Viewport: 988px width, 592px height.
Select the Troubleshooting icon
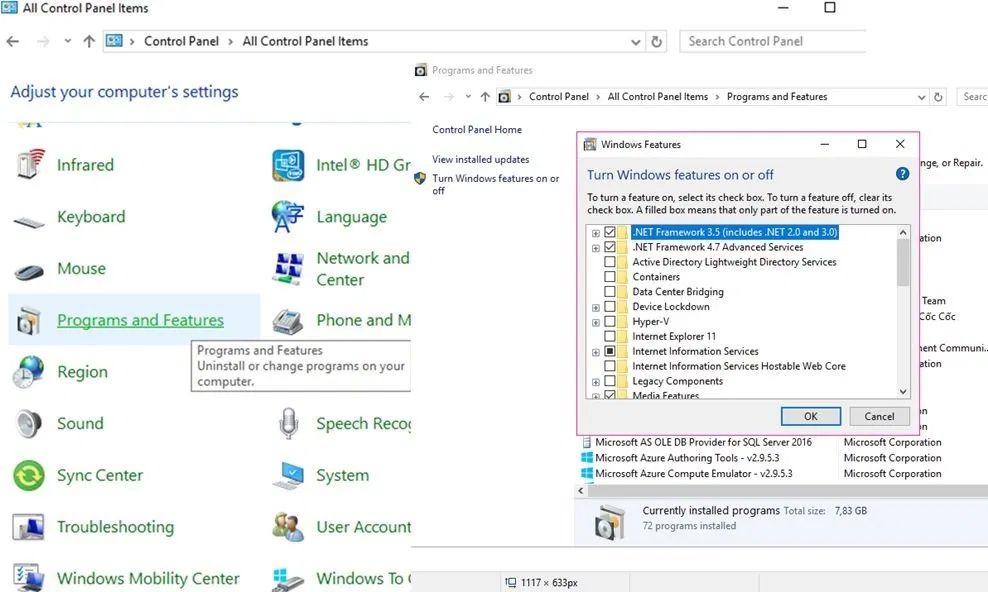coord(30,526)
